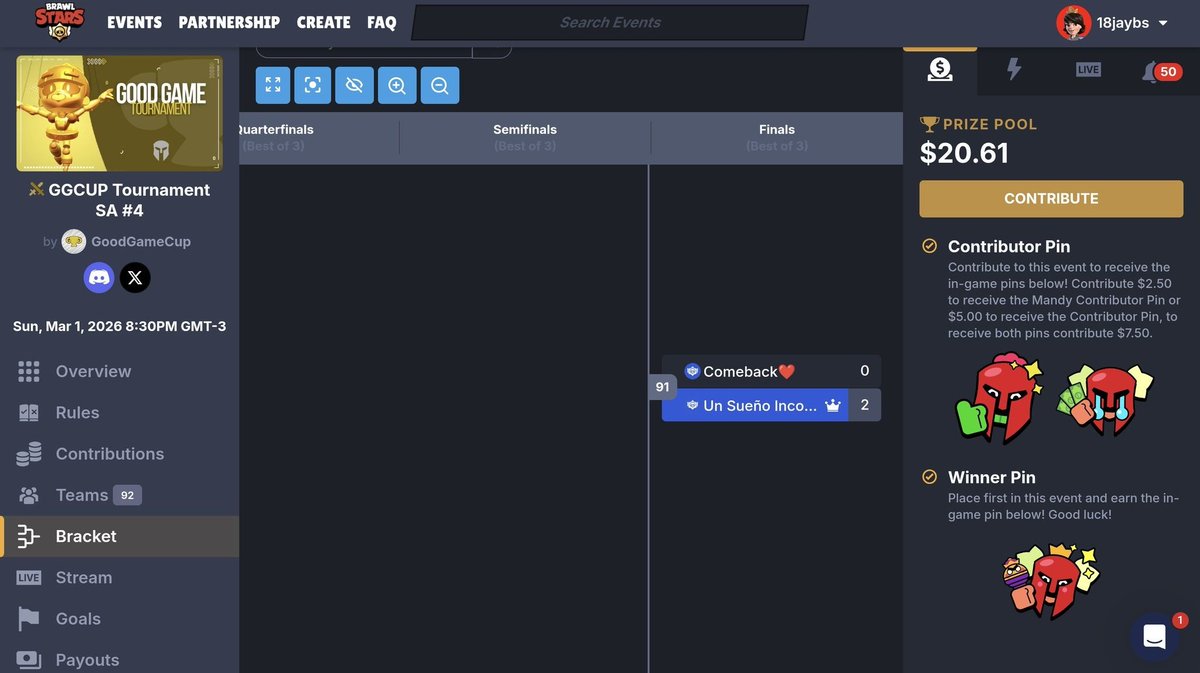1200x673 pixels.
Task: Open the Payouts section
Action: 119,658
